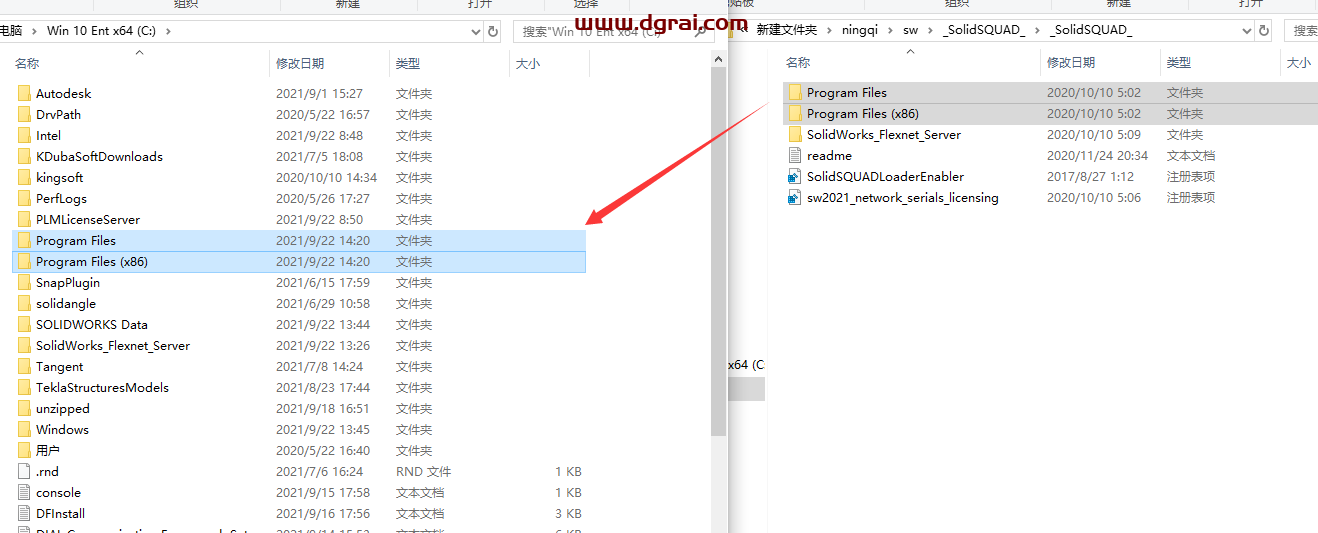Expand breadcrumb arrow after sw in right window
The height and width of the screenshot is (533, 1318).
pos(930,30)
